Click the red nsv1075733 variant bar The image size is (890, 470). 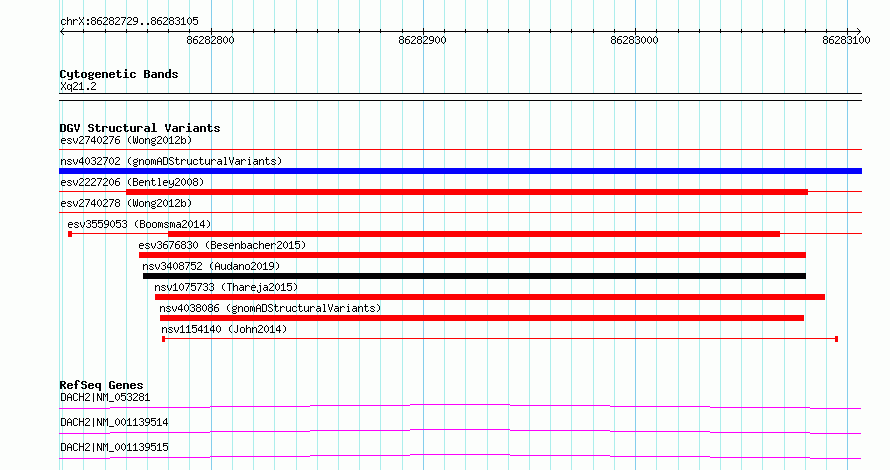pos(490,297)
